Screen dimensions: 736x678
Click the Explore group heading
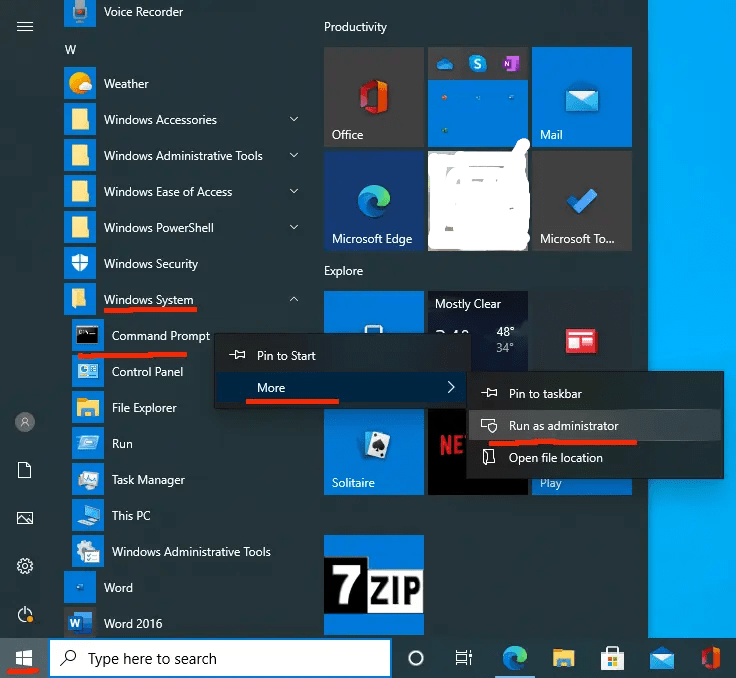click(x=343, y=271)
